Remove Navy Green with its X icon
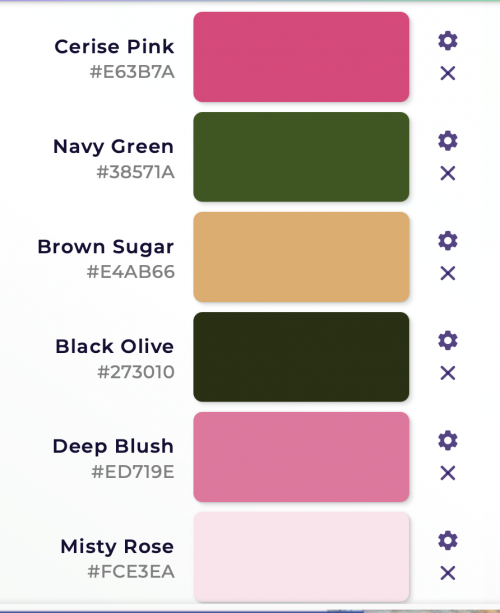This screenshot has width=500, height=613. click(448, 173)
